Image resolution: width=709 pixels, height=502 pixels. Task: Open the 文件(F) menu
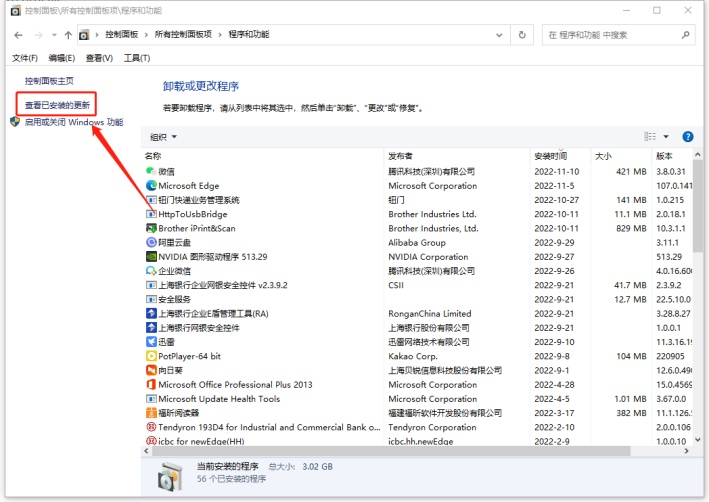[x=25, y=58]
